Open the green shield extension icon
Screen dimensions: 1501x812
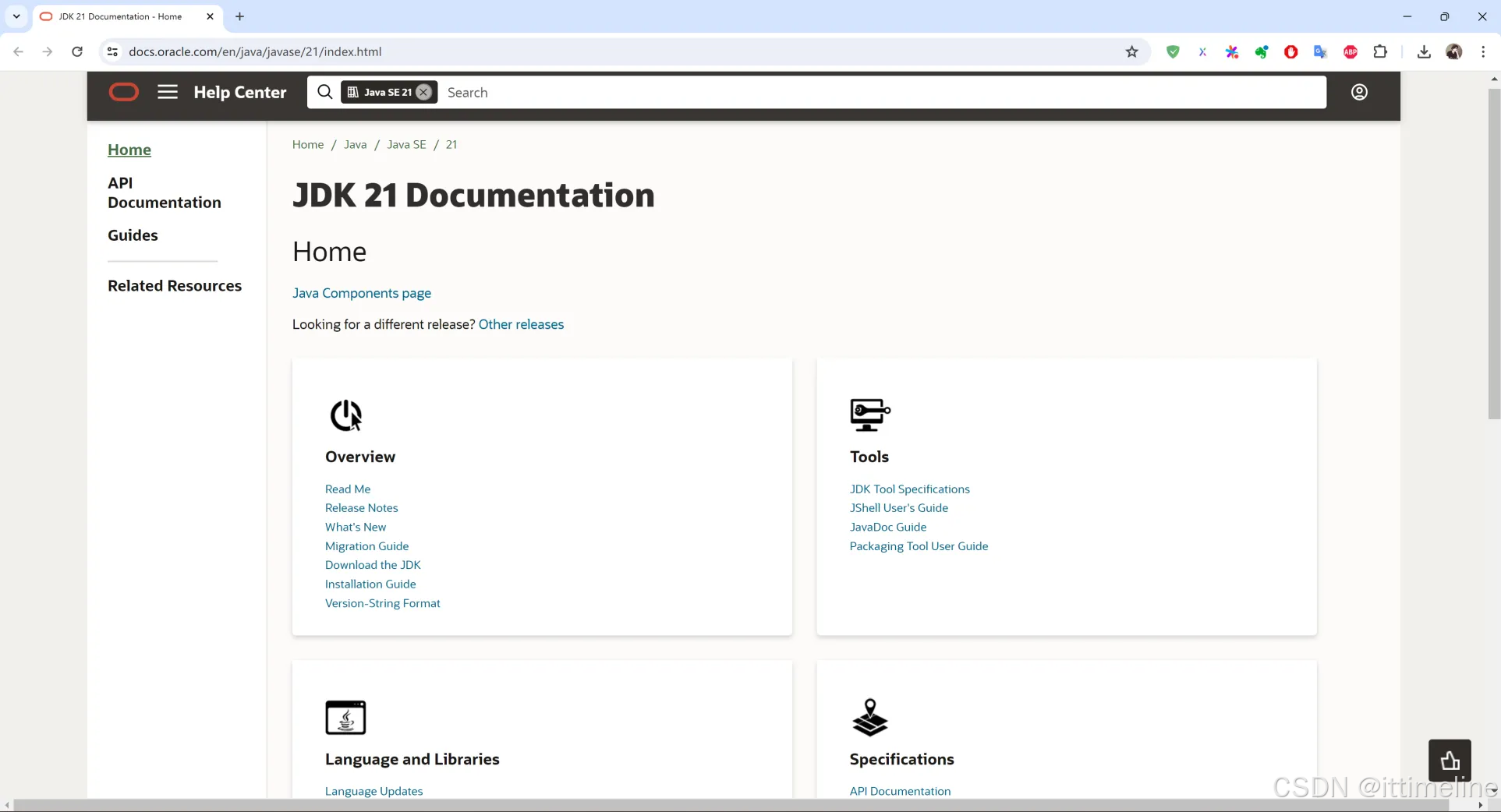[x=1173, y=51]
